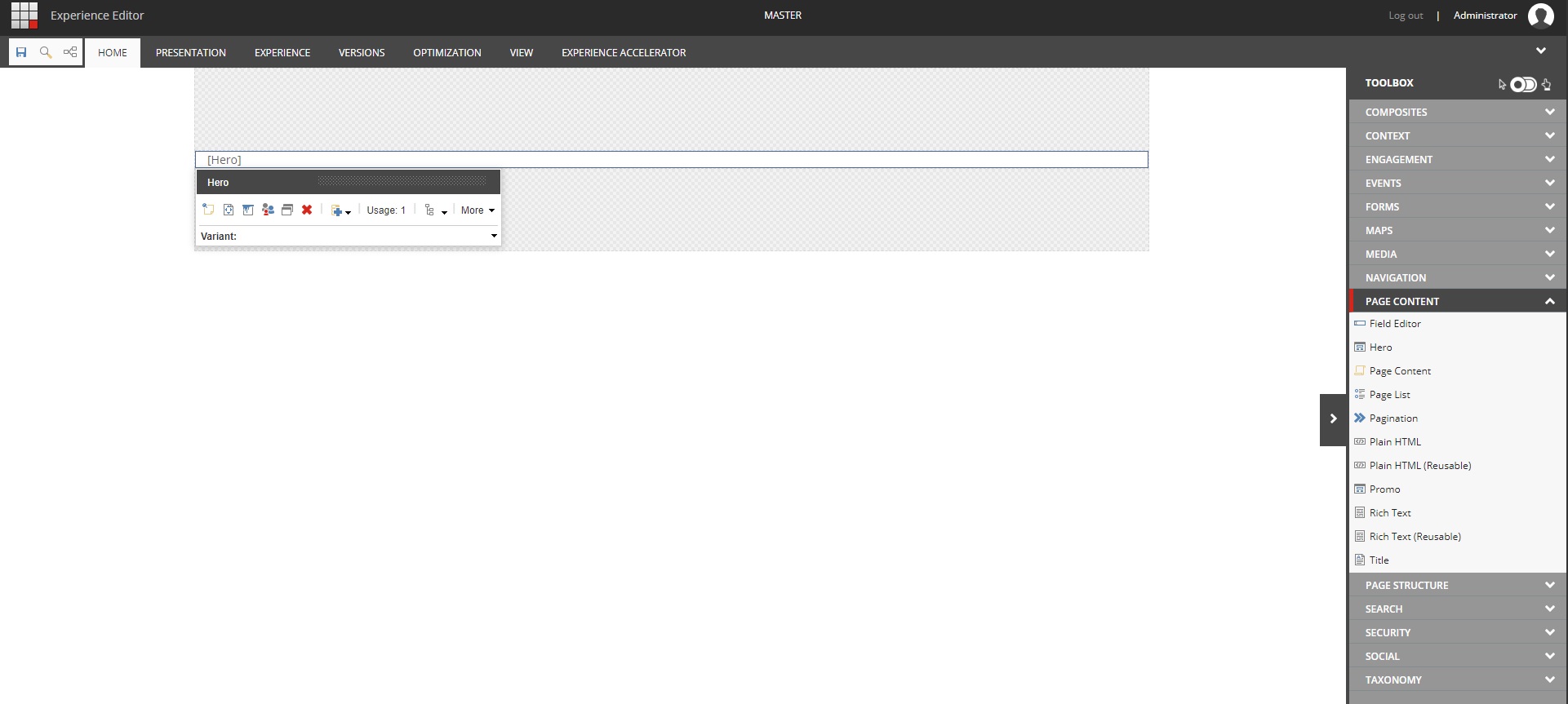Click the arrow cursor mode icon in toolbox header
This screenshot has height=704, width=1568.
coord(1502,84)
